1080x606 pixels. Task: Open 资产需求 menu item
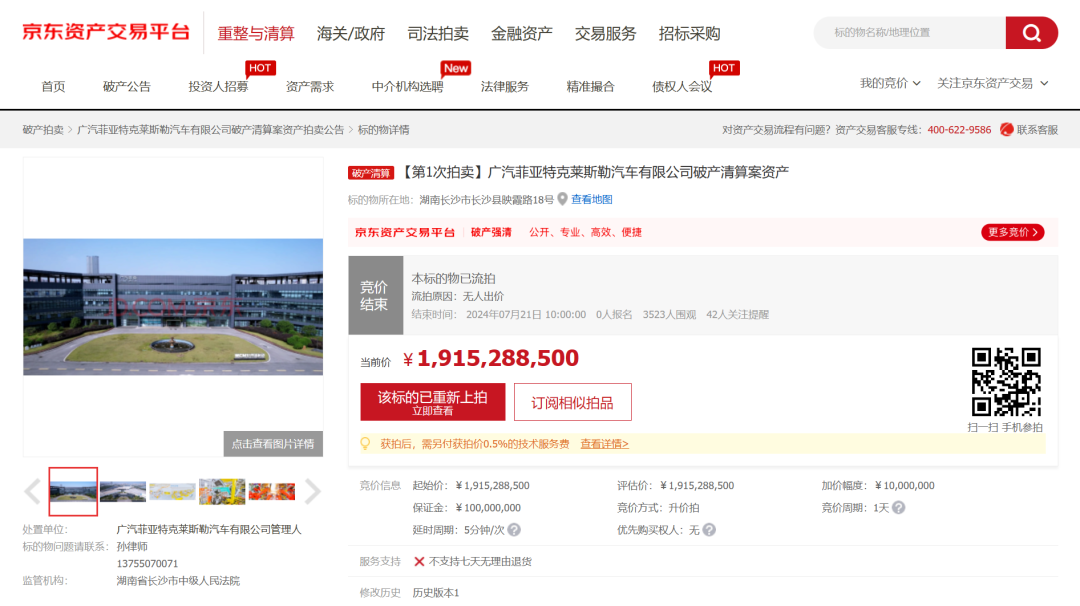point(310,87)
